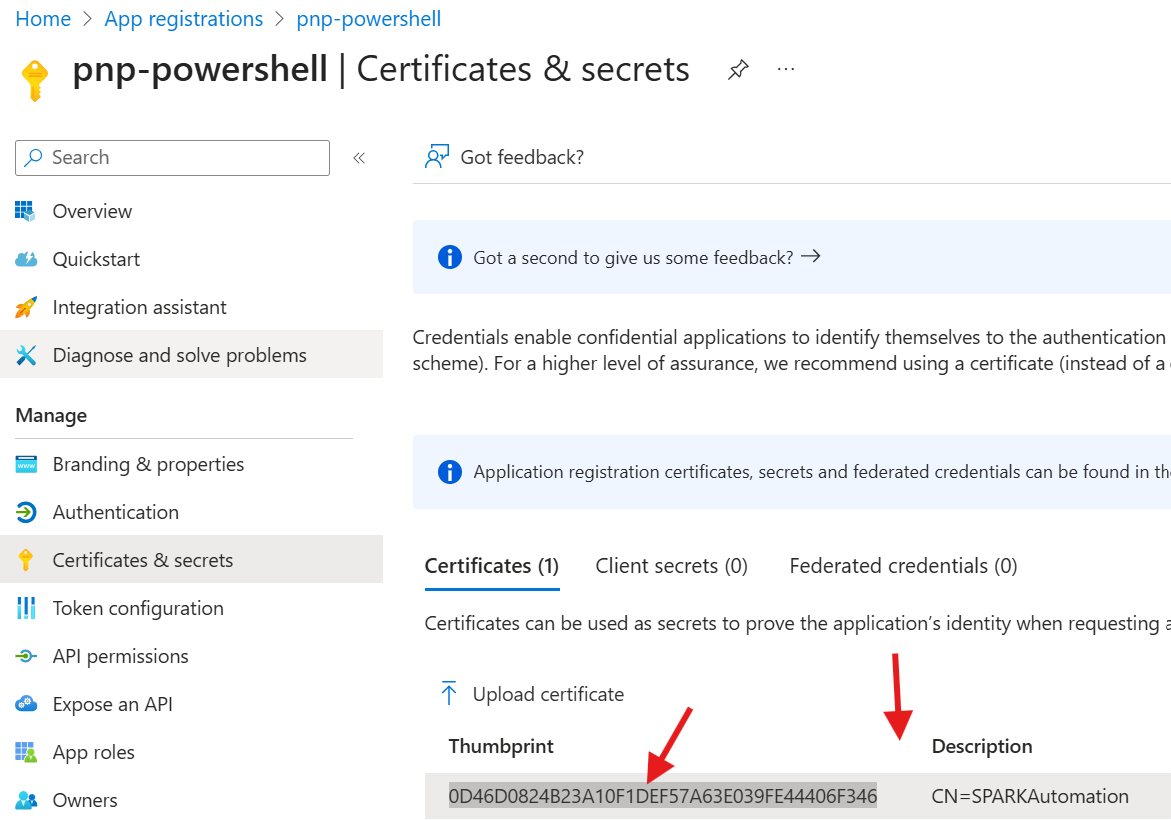The image size is (1171, 820).
Task: Click the API permissions icon
Action: tap(26, 656)
